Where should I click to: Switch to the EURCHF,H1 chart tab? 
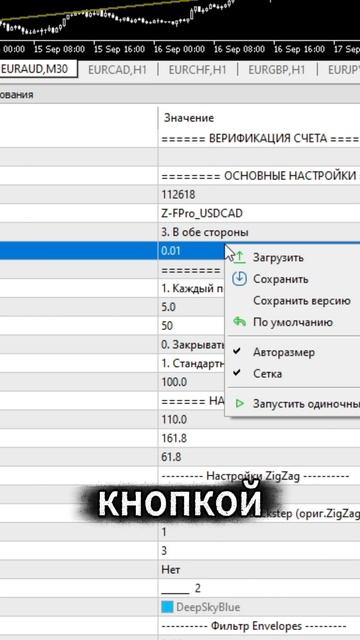tap(198, 69)
